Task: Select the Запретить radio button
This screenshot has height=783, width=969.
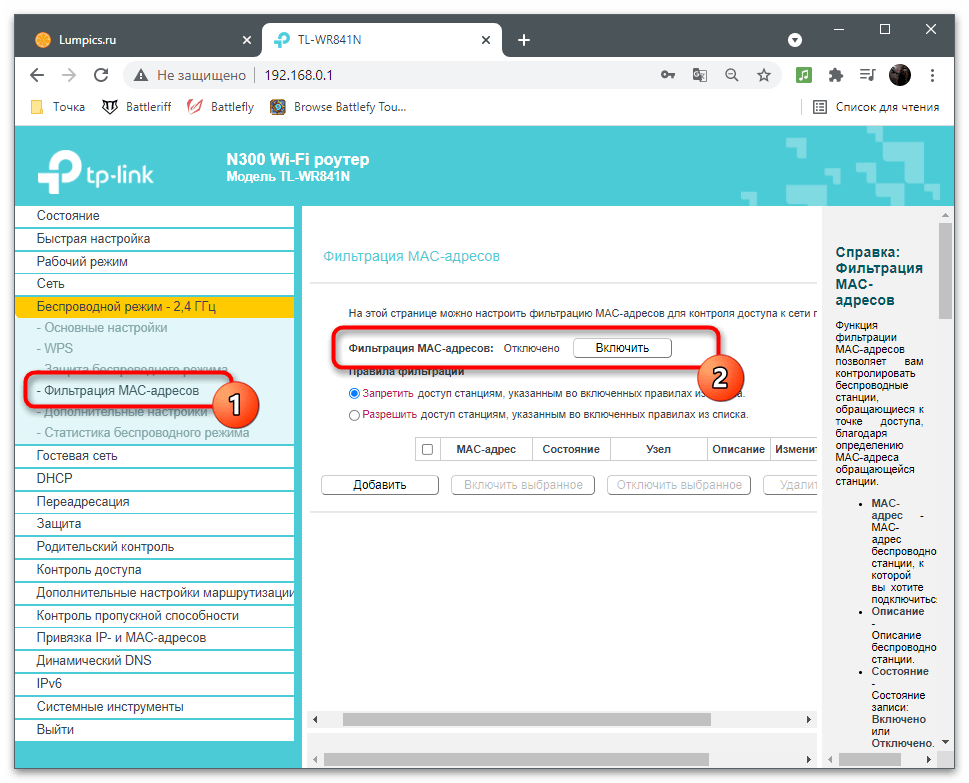Action: point(354,394)
